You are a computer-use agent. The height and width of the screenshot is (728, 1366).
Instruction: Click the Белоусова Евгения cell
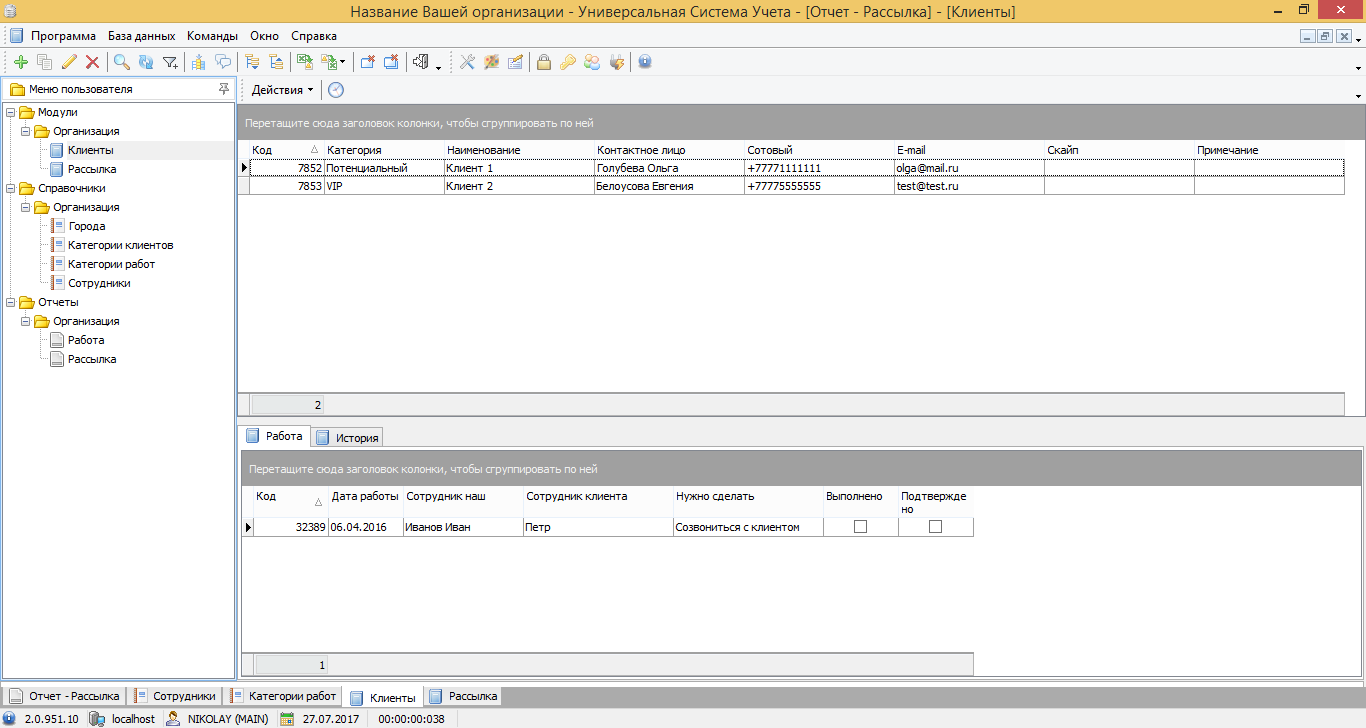pos(669,186)
